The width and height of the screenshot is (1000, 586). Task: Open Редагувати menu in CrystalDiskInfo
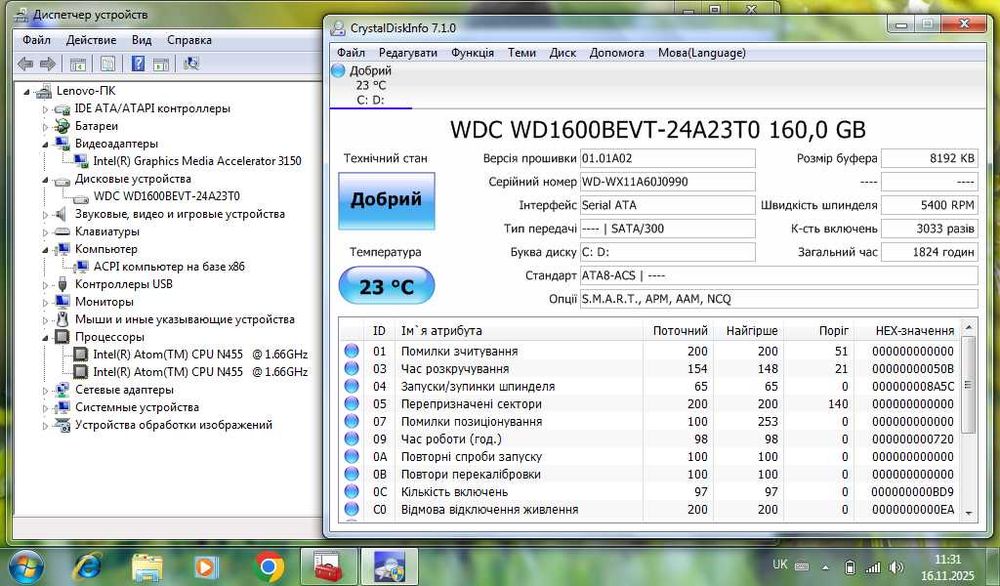point(408,52)
